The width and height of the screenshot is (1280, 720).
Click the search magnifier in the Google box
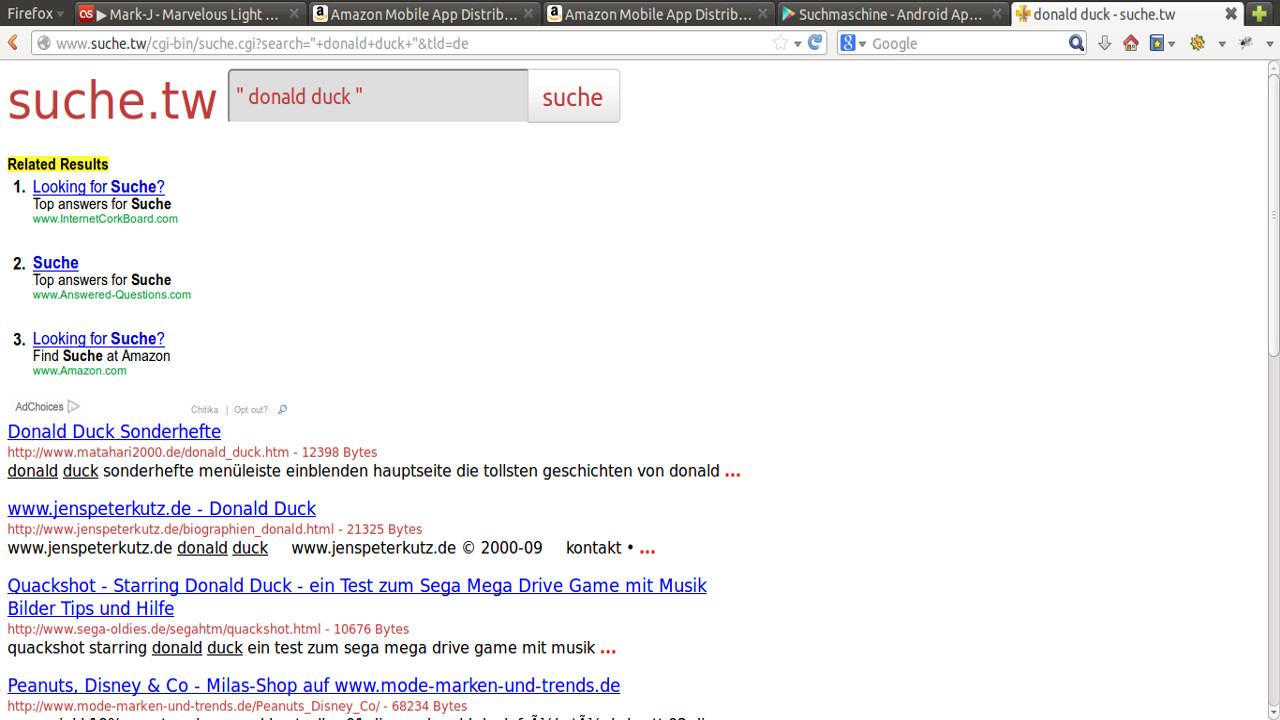1076,43
